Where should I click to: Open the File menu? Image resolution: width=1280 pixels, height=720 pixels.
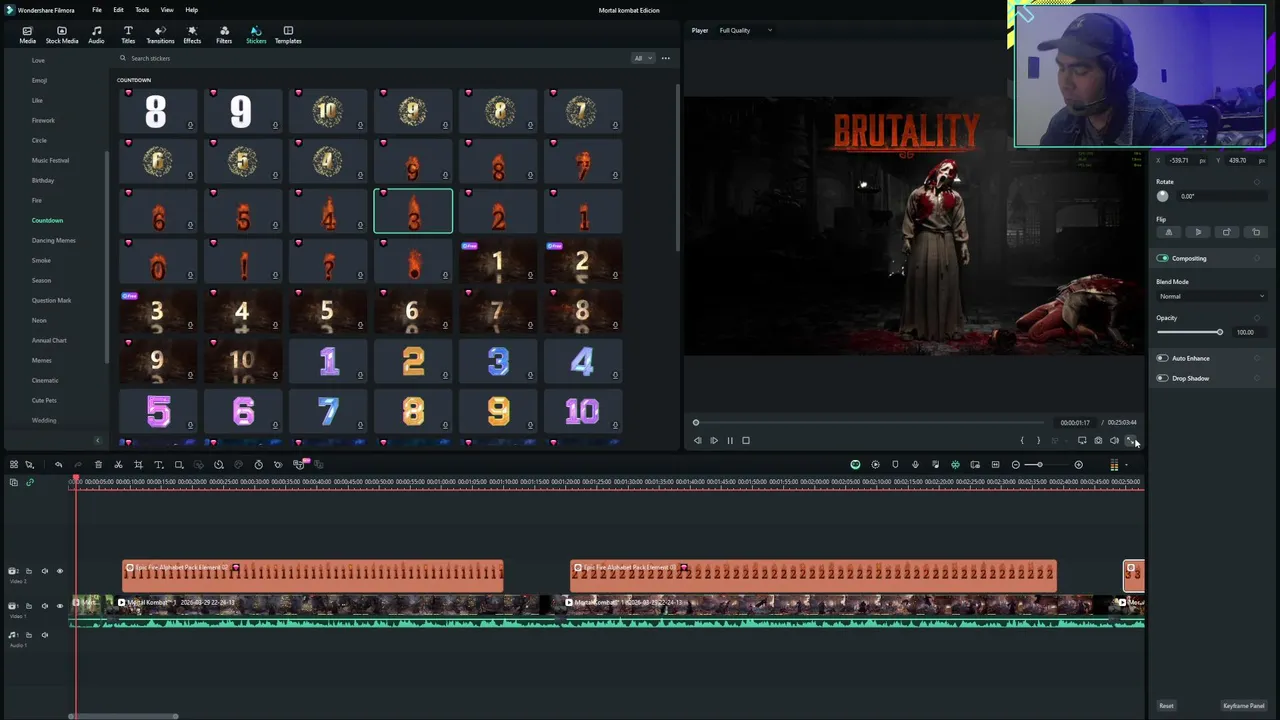[97, 10]
